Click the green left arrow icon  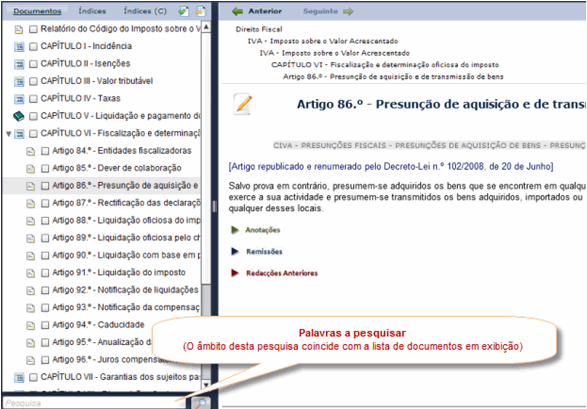pos(237,12)
